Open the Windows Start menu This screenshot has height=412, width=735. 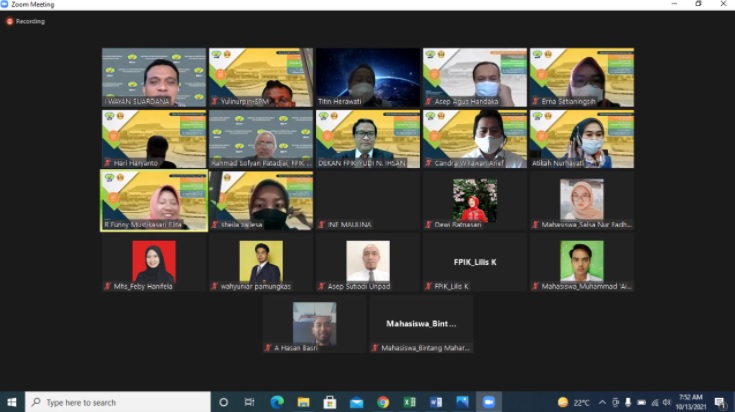pos(12,402)
